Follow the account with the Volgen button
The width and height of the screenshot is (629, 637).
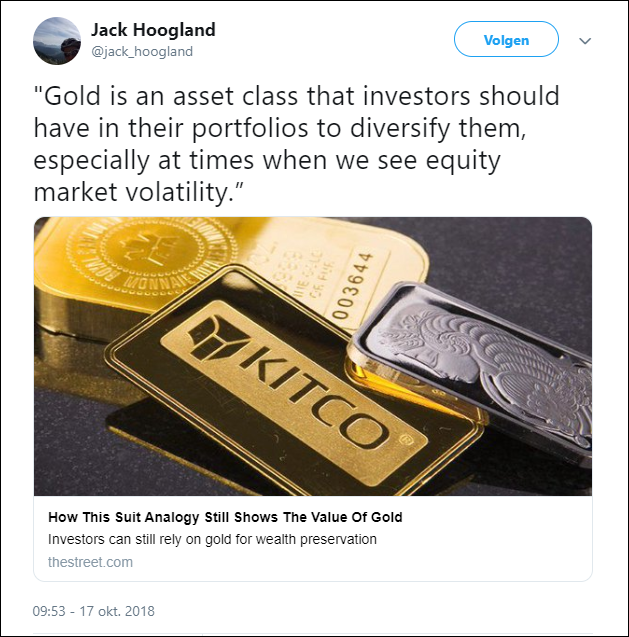(x=506, y=39)
